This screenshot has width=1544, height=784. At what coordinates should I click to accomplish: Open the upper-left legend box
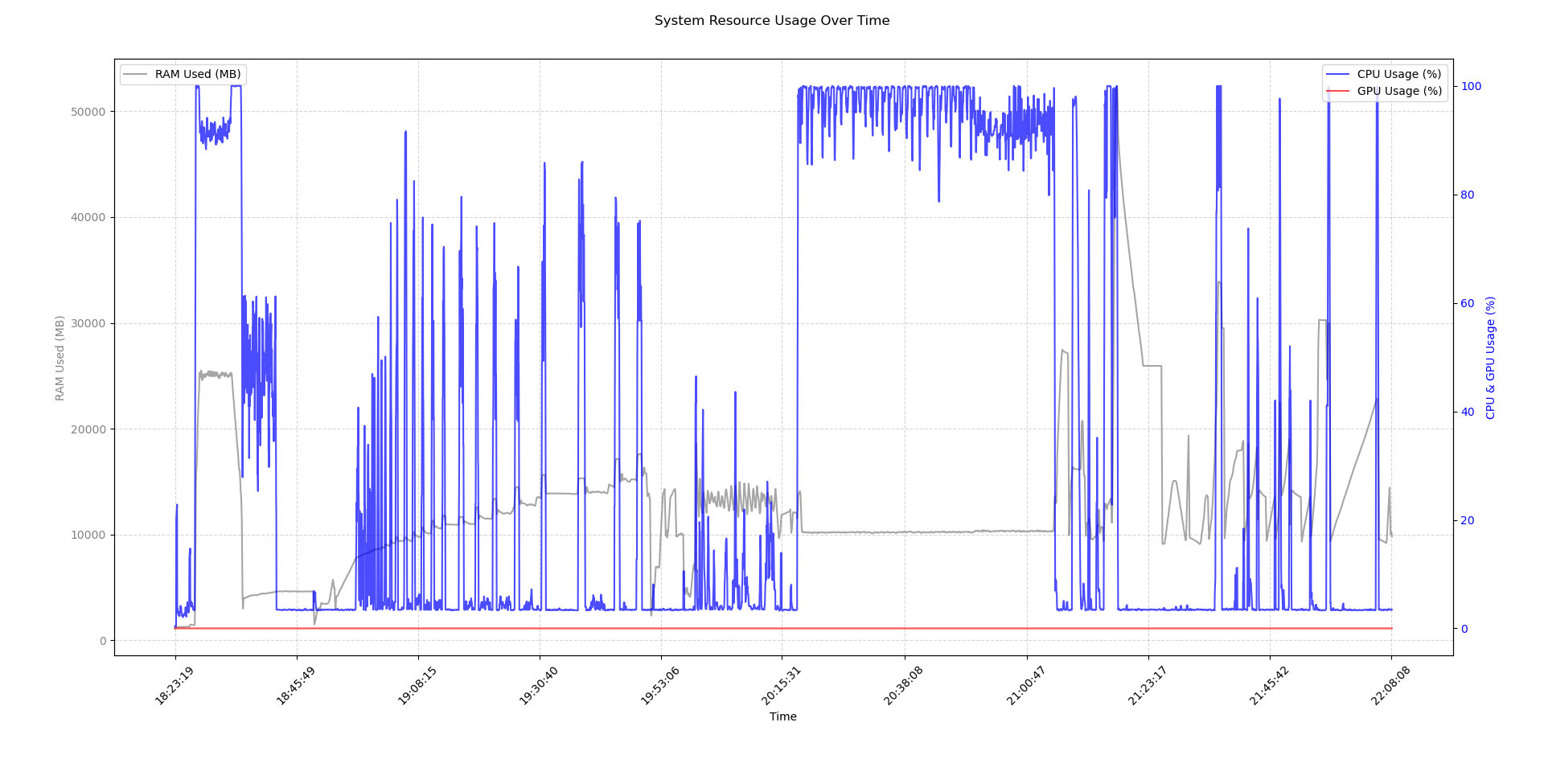click(x=183, y=74)
